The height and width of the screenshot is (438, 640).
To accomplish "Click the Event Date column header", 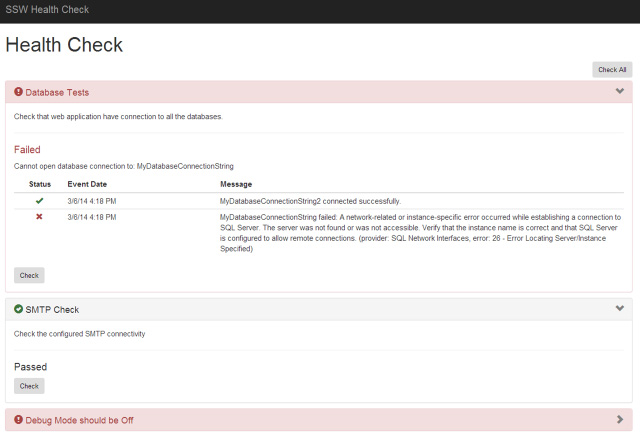I will pos(87,184).
